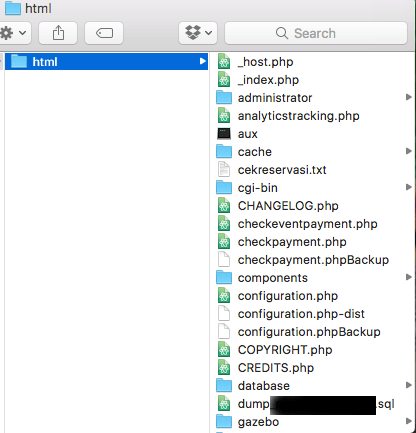Expand the html folder arrow
Screen dimensions: 416x433
point(202,61)
